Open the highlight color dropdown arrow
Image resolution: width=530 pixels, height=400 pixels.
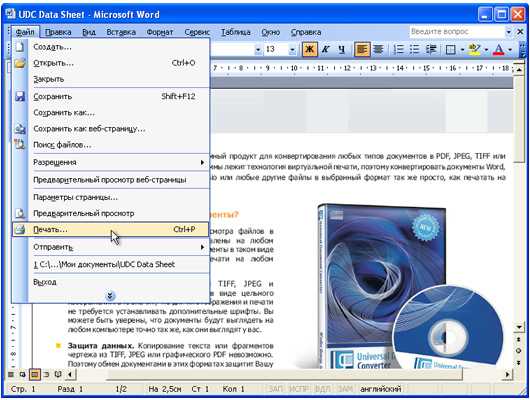tap(486, 50)
